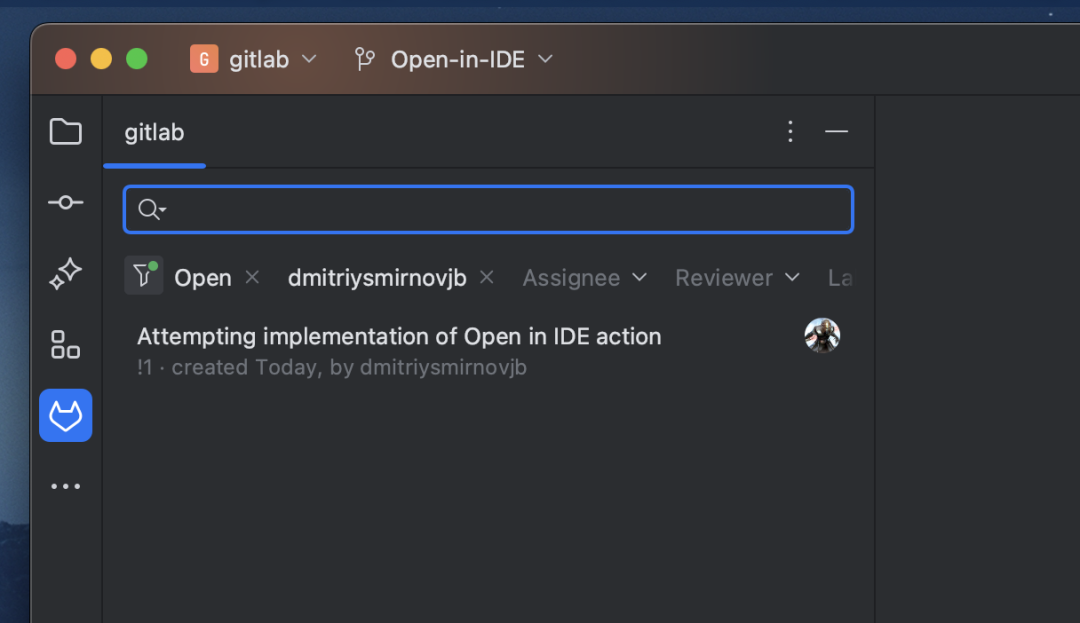This screenshot has height=623, width=1080.
Task: Select the gitlab tab
Action: [154, 132]
